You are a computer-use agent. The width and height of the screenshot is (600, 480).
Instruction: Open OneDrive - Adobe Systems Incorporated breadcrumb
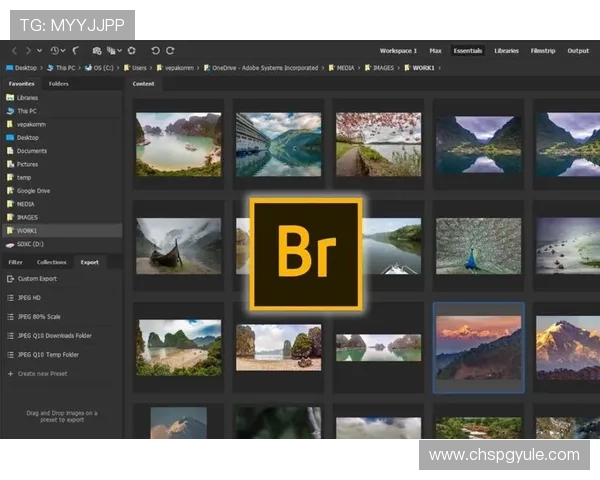click(261, 68)
